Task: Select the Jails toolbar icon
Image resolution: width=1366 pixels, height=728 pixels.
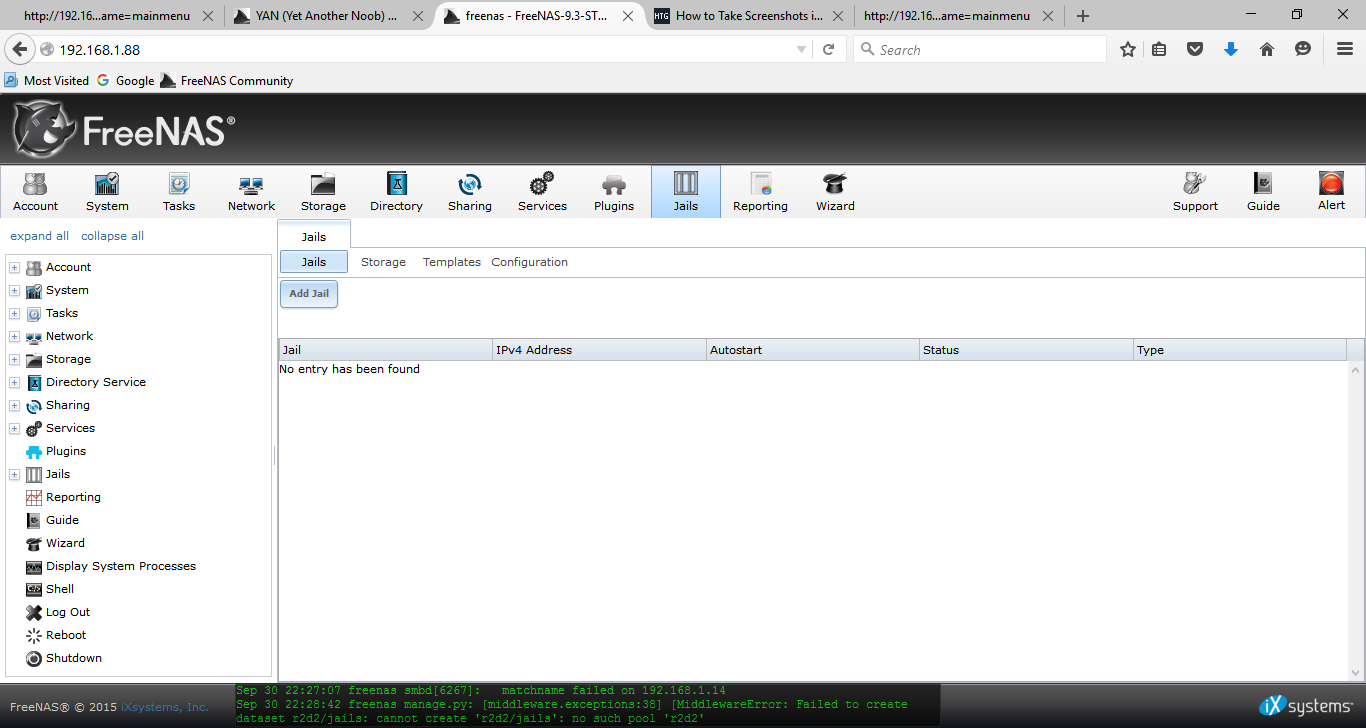Action: pyautogui.click(x=686, y=191)
